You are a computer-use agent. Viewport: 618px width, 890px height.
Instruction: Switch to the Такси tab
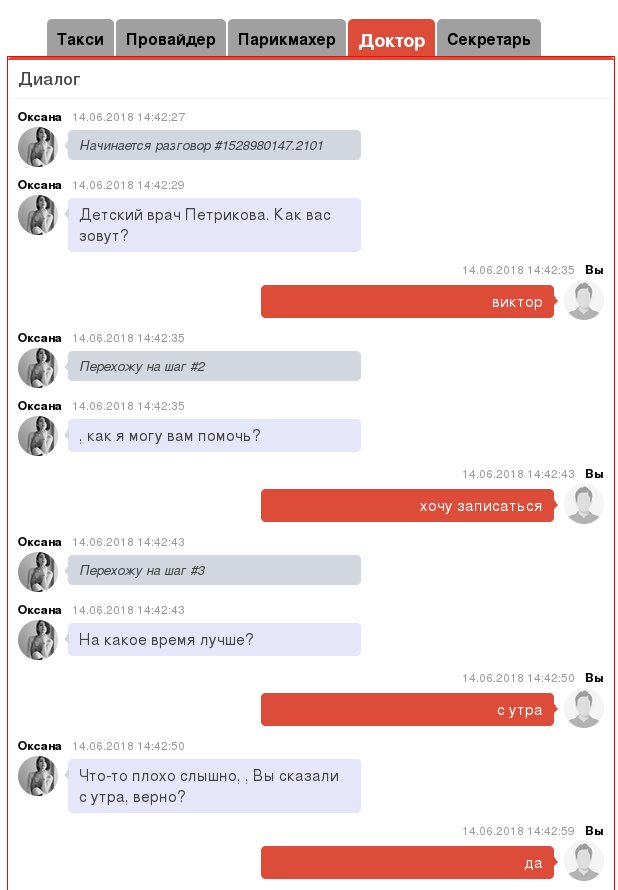click(81, 38)
